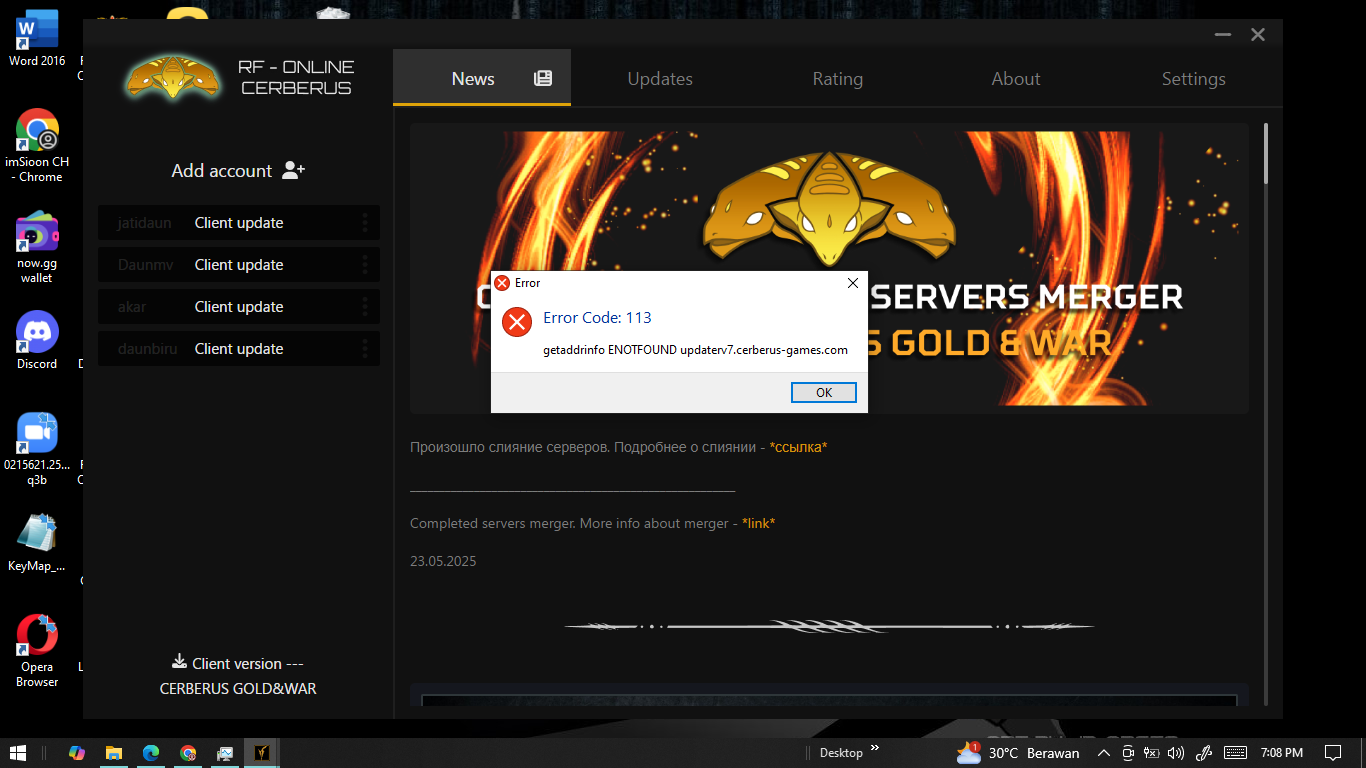The height and width of the screenshot is (768, 1366).
Task: Click the Add account person icon
Action: pos(293,170)
